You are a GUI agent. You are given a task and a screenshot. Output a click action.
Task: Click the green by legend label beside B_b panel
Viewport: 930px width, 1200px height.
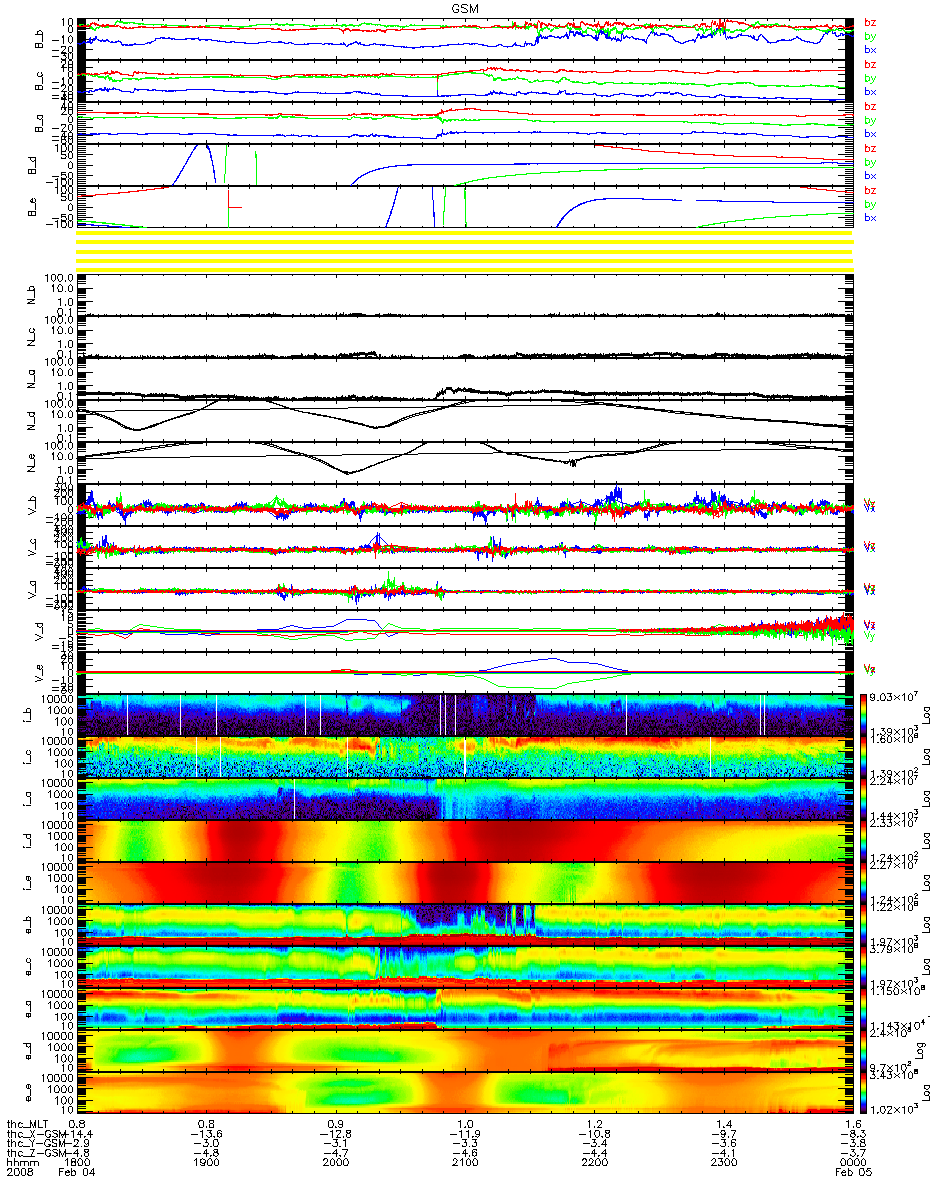[870, 37]
